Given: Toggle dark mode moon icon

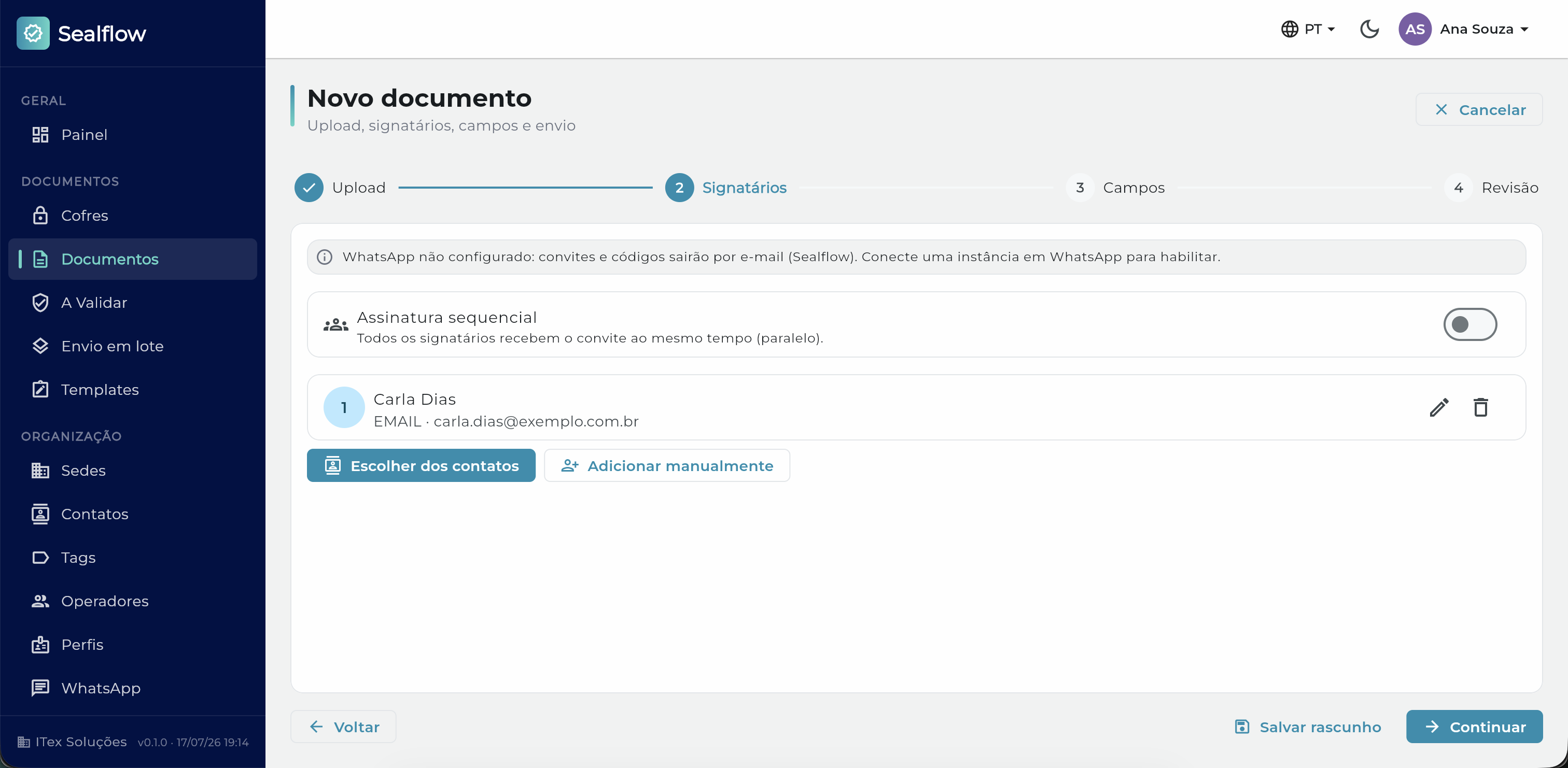Looking at the screenshot, I should tap(1369, 29).
